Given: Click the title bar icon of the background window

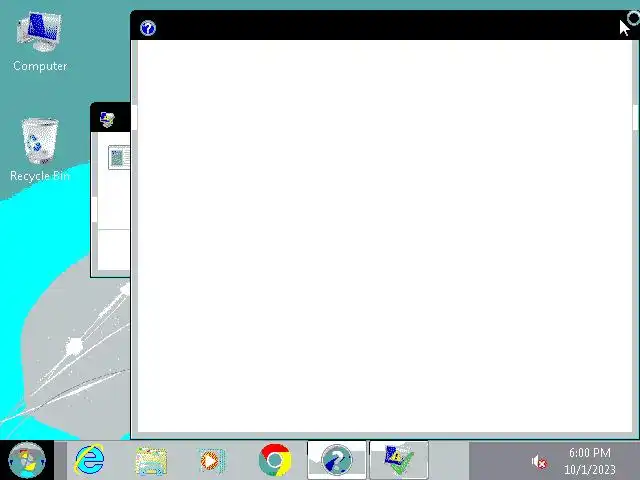Looking at the screenshot, I should (107, 119).
